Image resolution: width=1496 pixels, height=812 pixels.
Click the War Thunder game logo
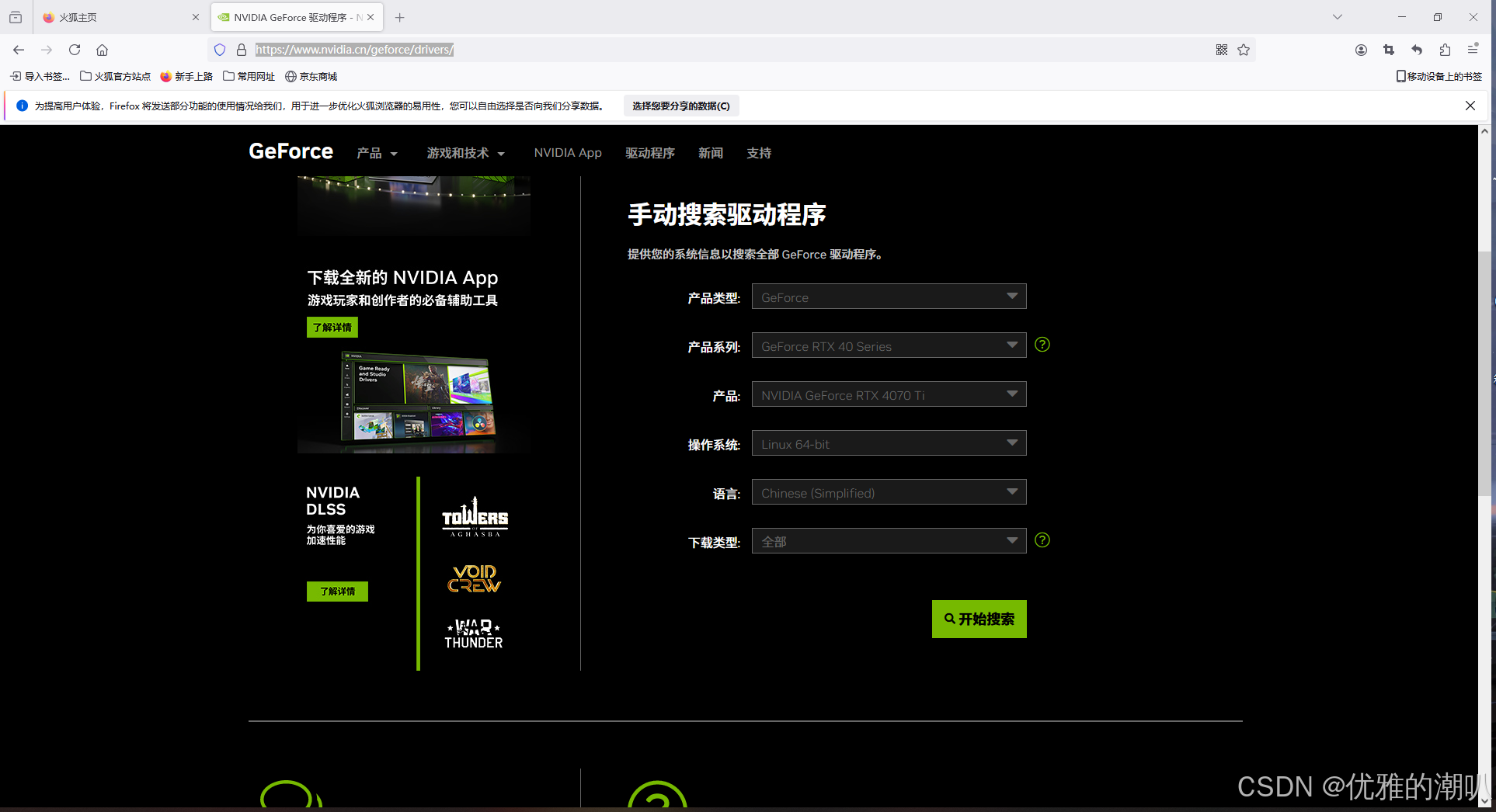pyautogui.click(x=474, y=633)
